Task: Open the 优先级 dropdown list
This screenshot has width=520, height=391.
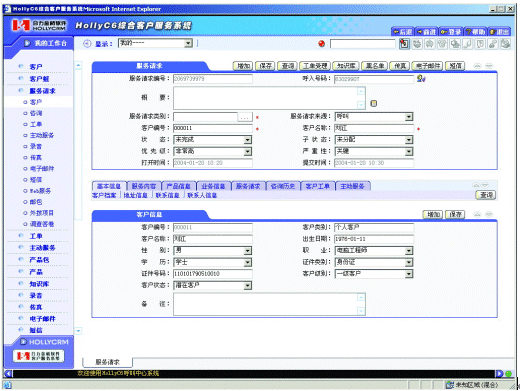Action: click(x=247, y=152)
